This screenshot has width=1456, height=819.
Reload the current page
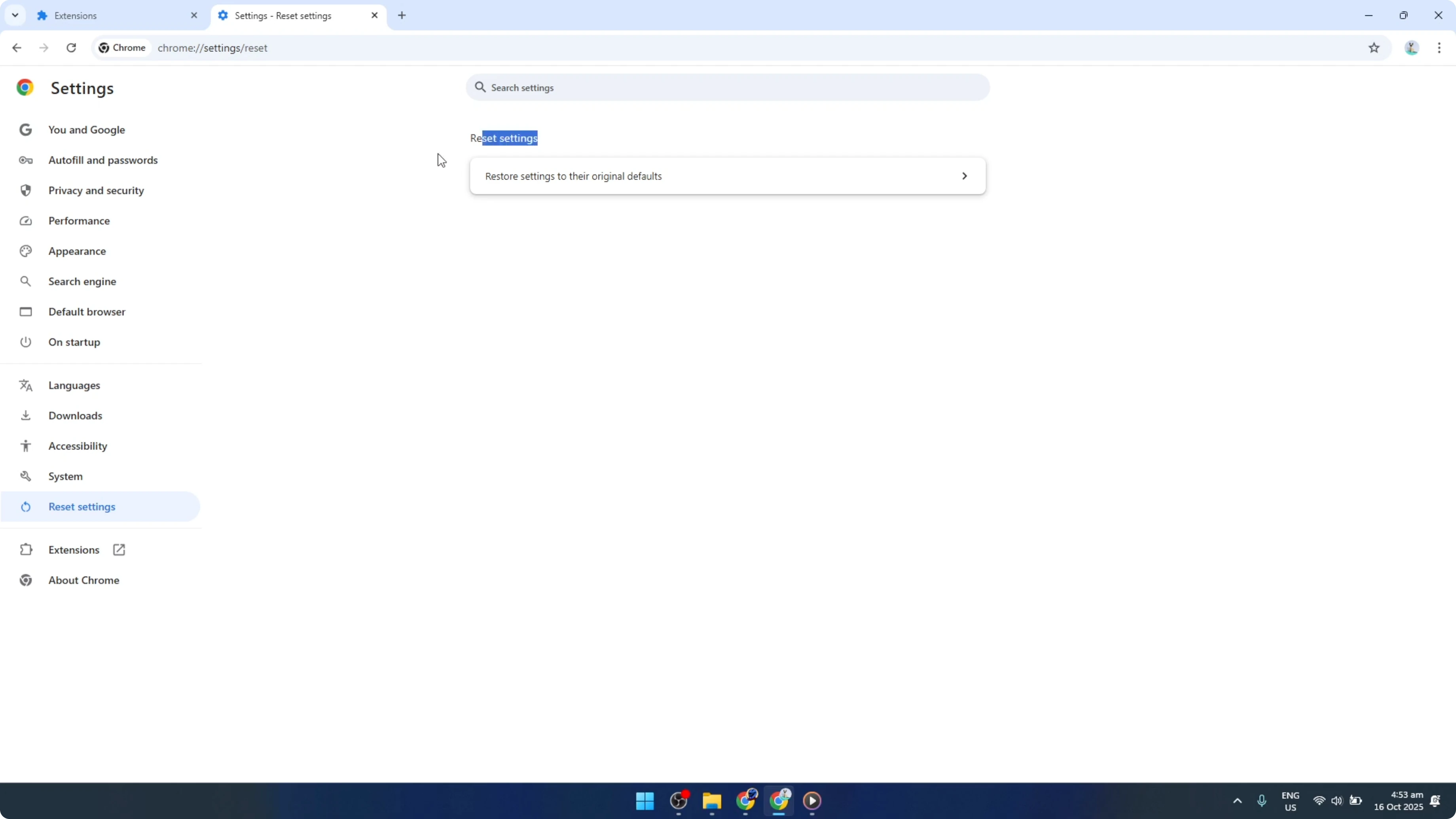click(71, 48)
